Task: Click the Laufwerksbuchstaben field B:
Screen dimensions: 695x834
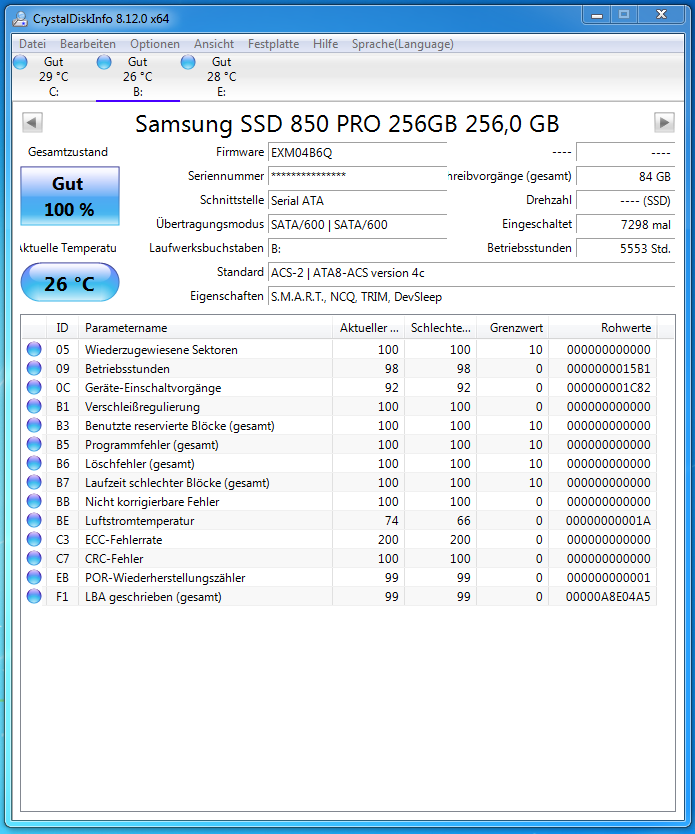Action: pos(357,248)
